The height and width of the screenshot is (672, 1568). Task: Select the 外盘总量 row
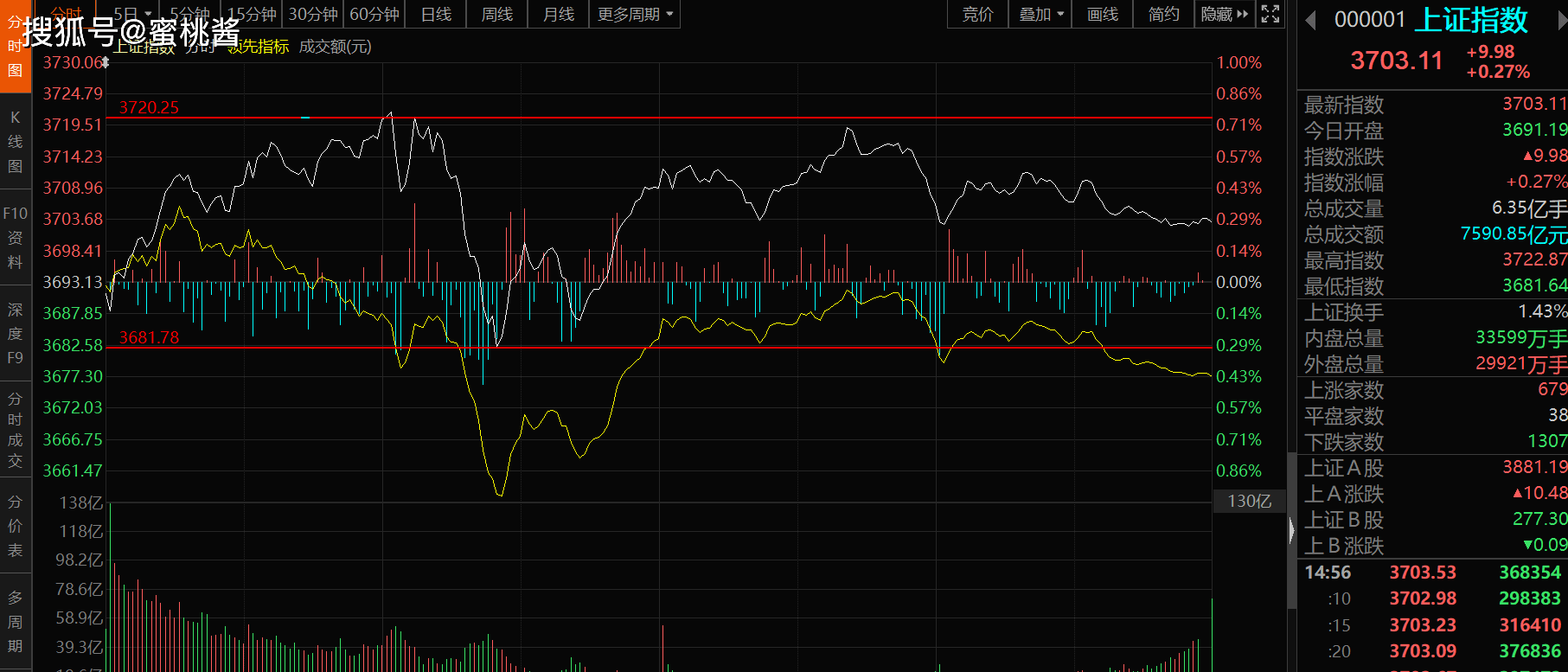click(x=1433, y=364)
